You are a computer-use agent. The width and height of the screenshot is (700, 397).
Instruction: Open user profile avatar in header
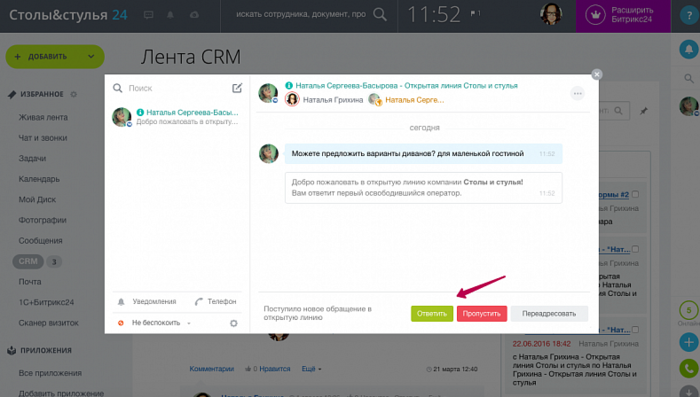(551, 14)
